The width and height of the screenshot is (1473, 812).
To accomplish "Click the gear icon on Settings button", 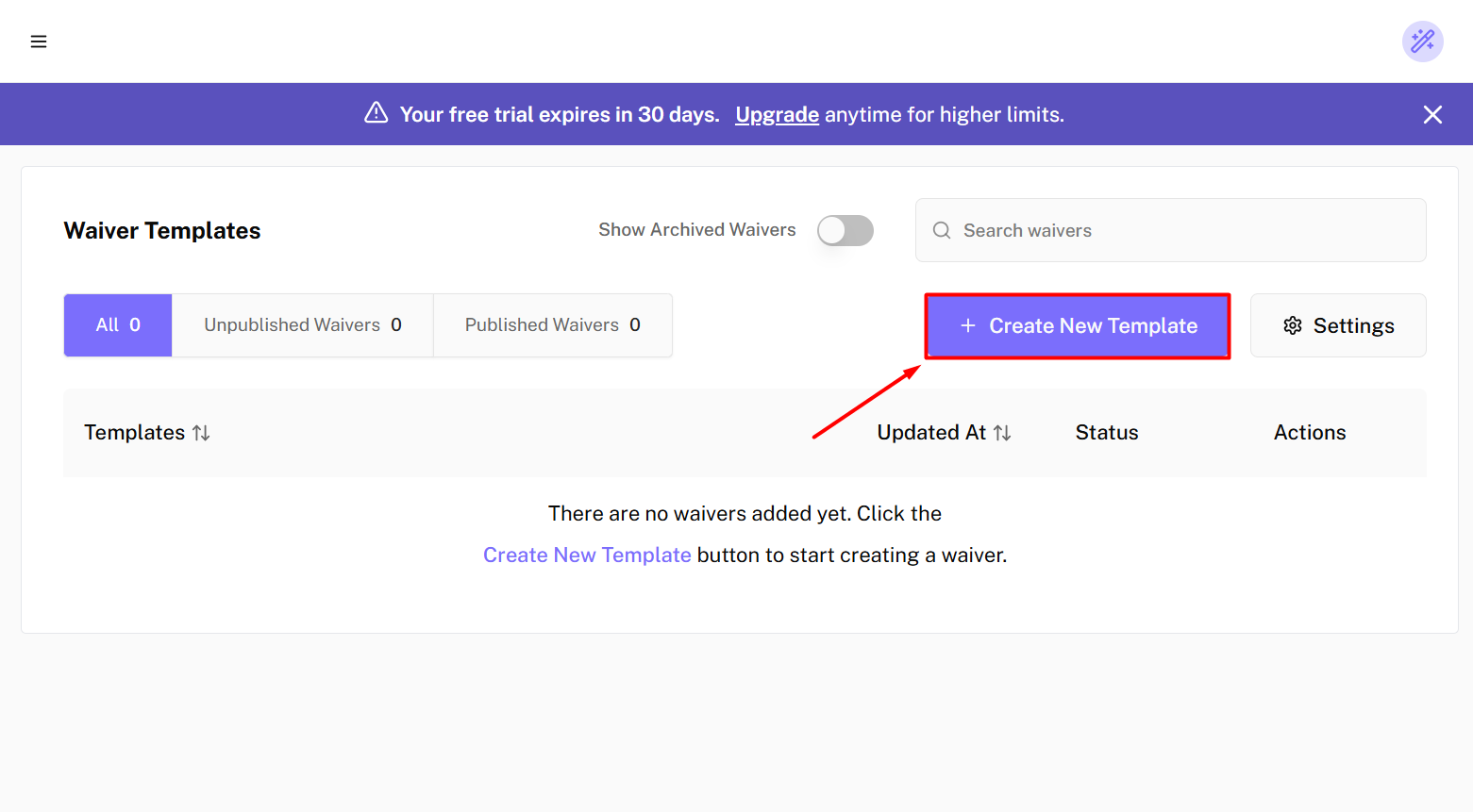I will pos(1292,325).
